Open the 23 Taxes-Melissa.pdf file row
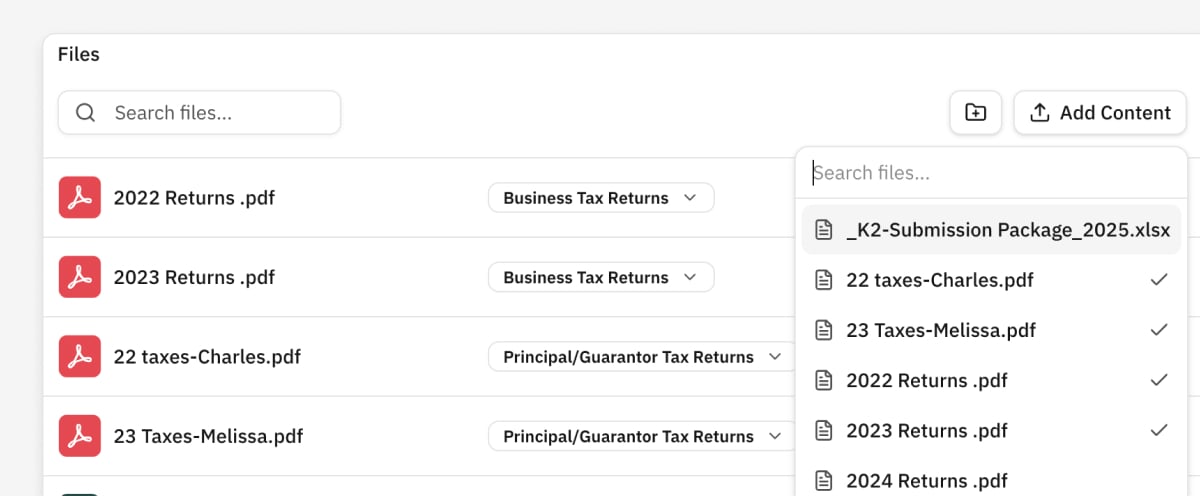The height and width of the screenshot is (496, 1200). click(x=208, y=436)
